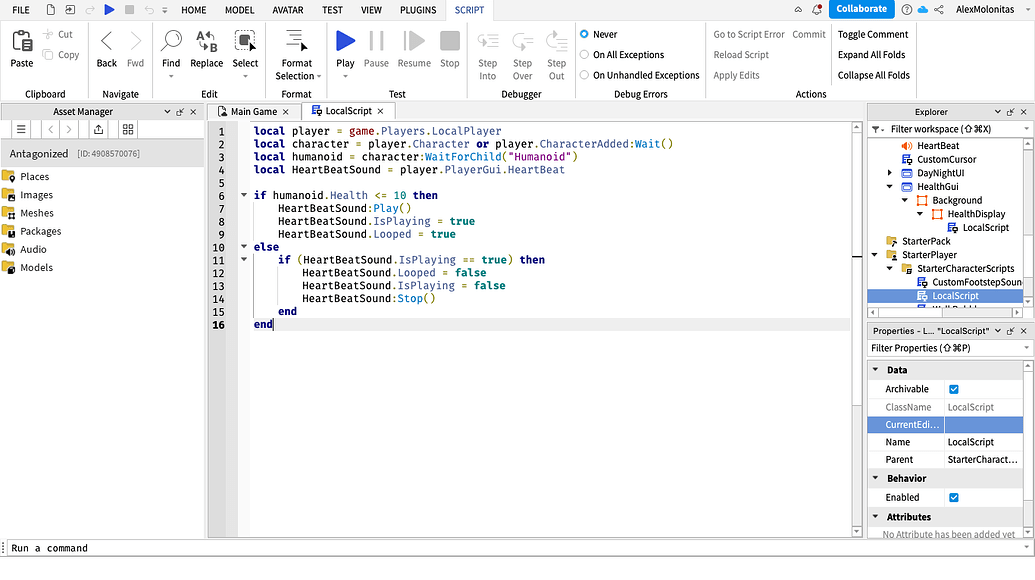Collapse the Data section in Properties
The height and width of the screenshot is (580, 1035).
[x=876, y=370]
